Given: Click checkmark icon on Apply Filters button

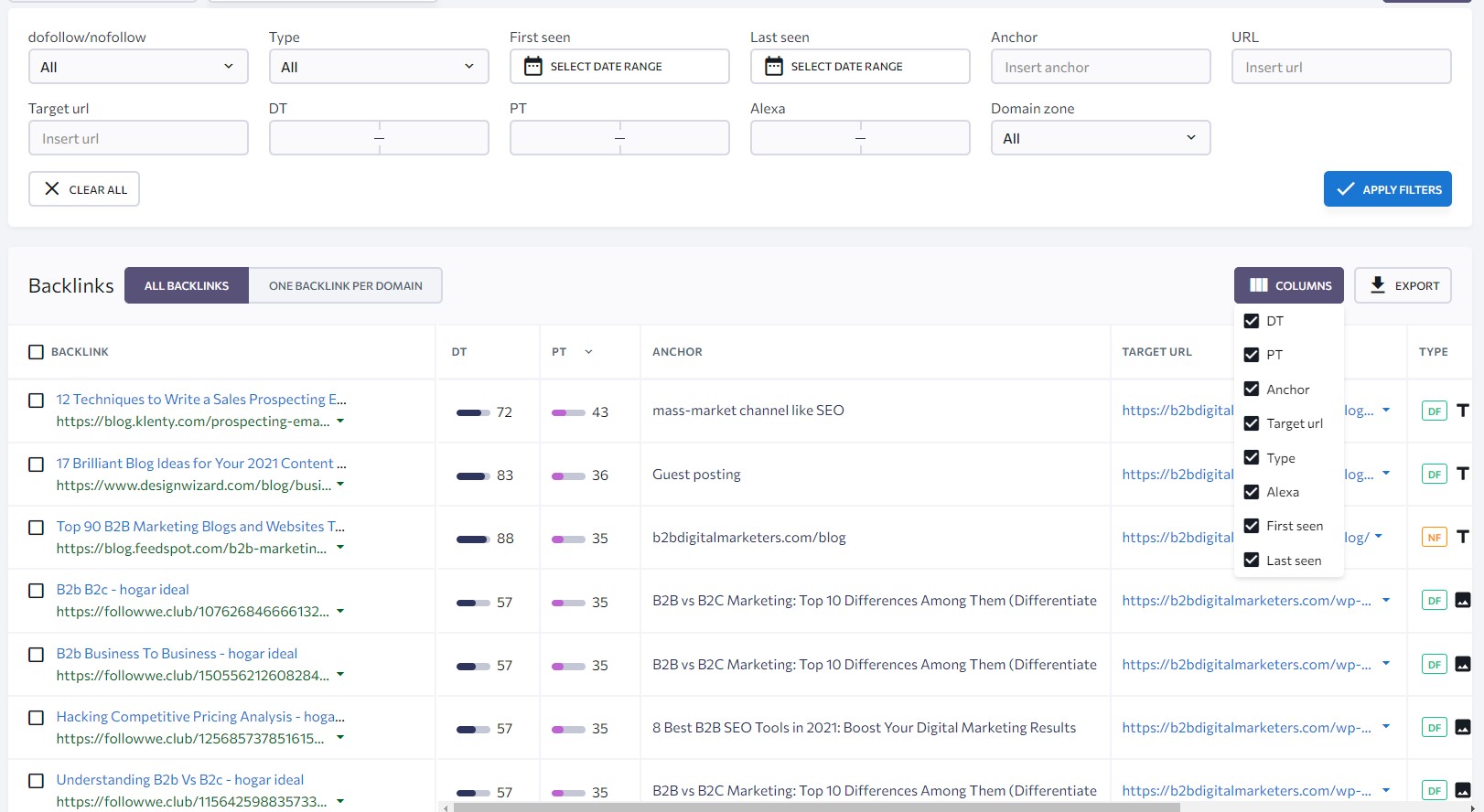Looking at the screenshot, I should click(1346, 189).
